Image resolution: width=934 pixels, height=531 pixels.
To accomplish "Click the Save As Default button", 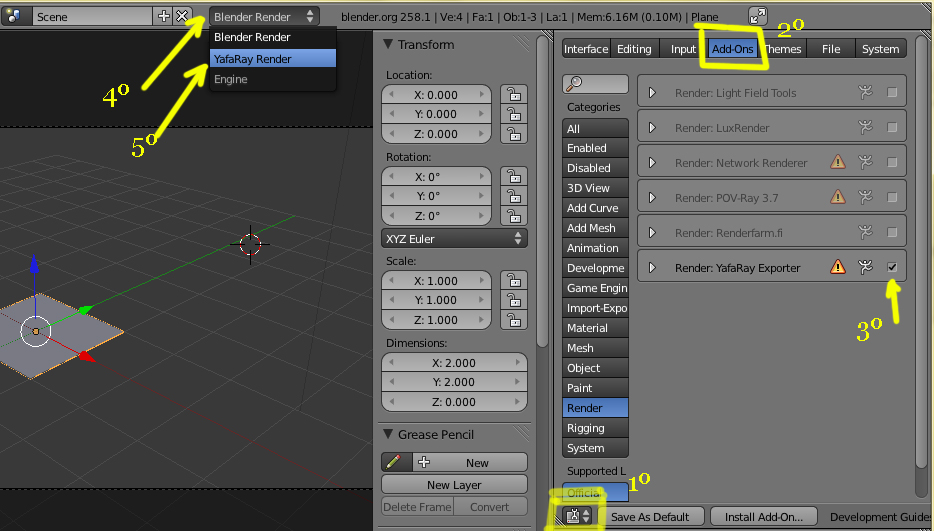I will [x=650, y=516].
